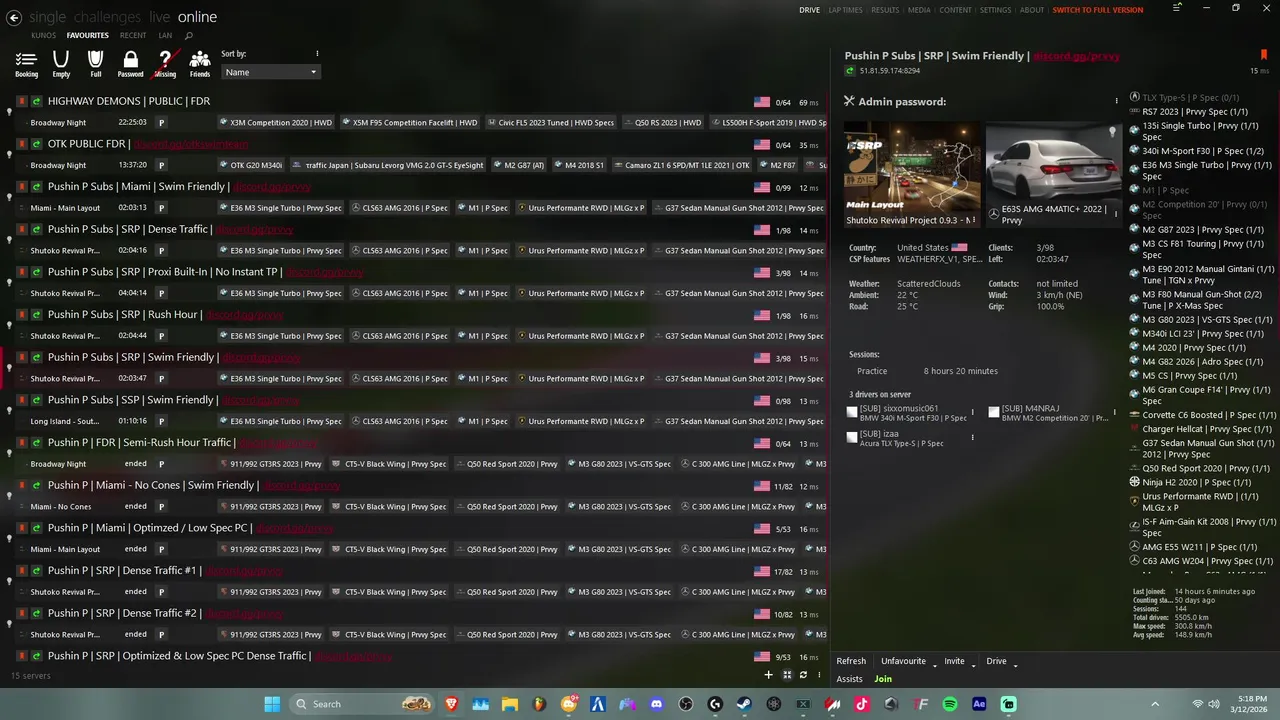Open options menu for driver izaa
This screenshot has height=720, width=1280.
coord(973,438)
